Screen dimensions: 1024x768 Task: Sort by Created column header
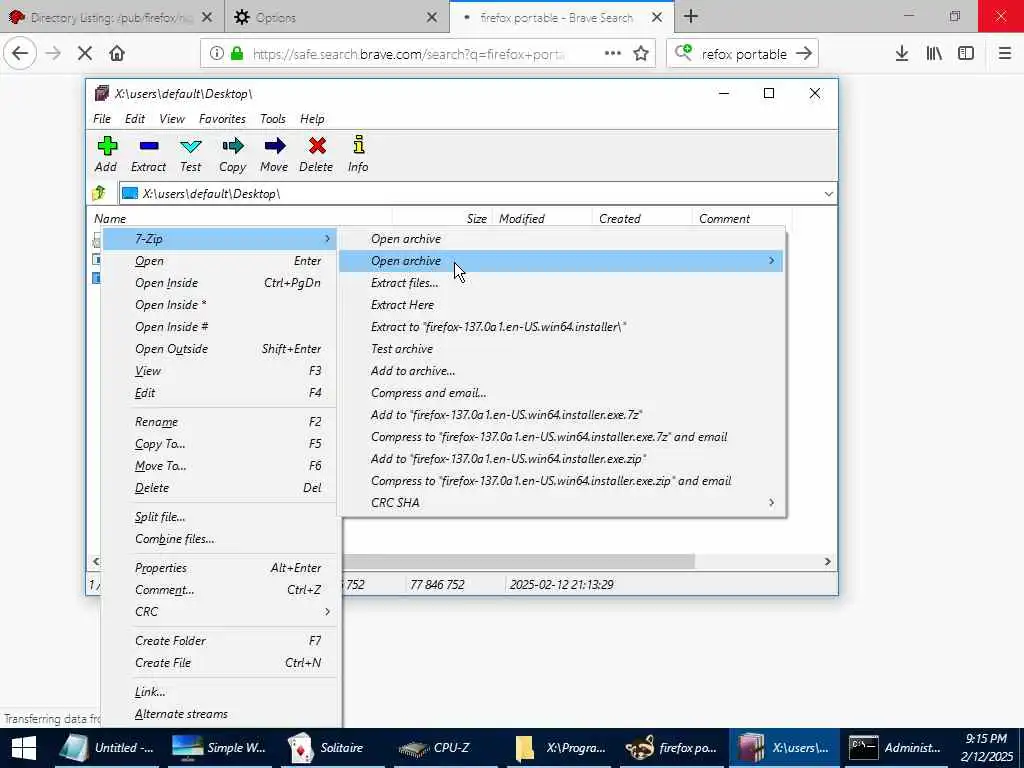tap(641, 219)
